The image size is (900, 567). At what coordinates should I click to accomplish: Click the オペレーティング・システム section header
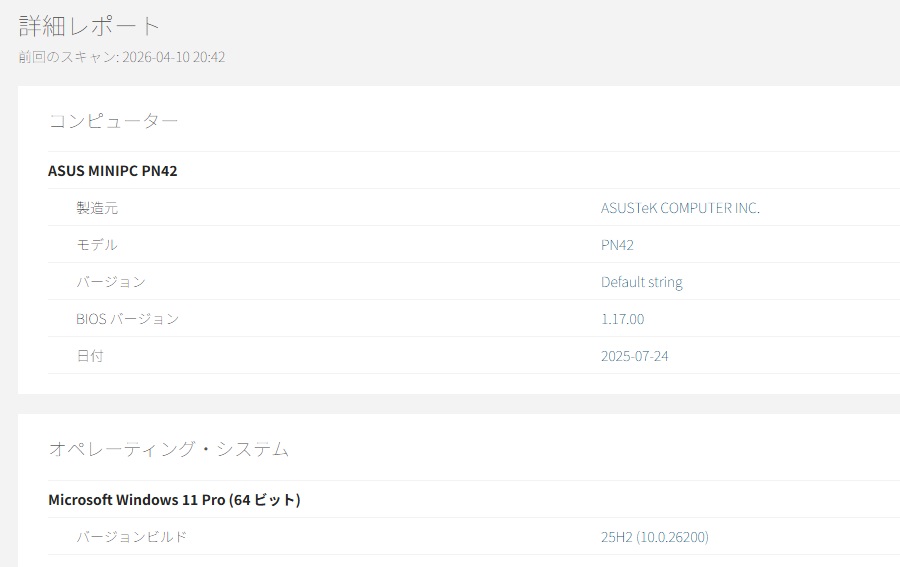click(x=168, y=449)
